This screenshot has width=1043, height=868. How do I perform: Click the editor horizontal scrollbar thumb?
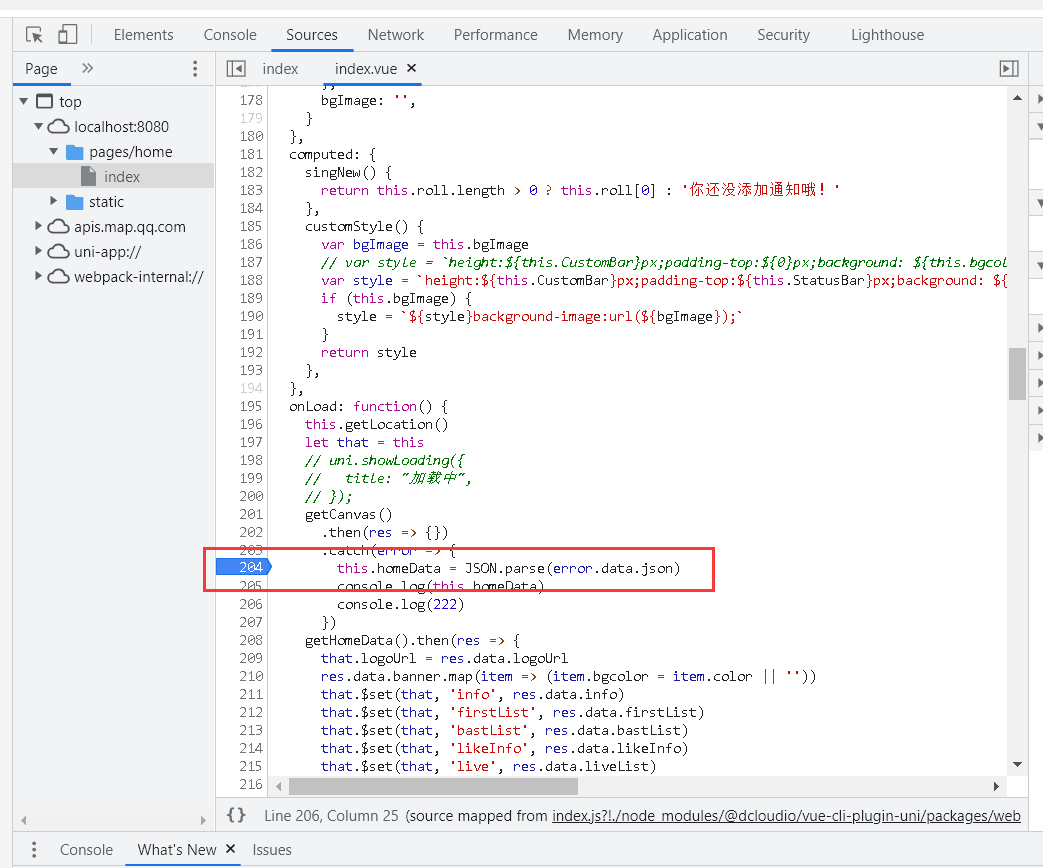(x=433, y=786)
